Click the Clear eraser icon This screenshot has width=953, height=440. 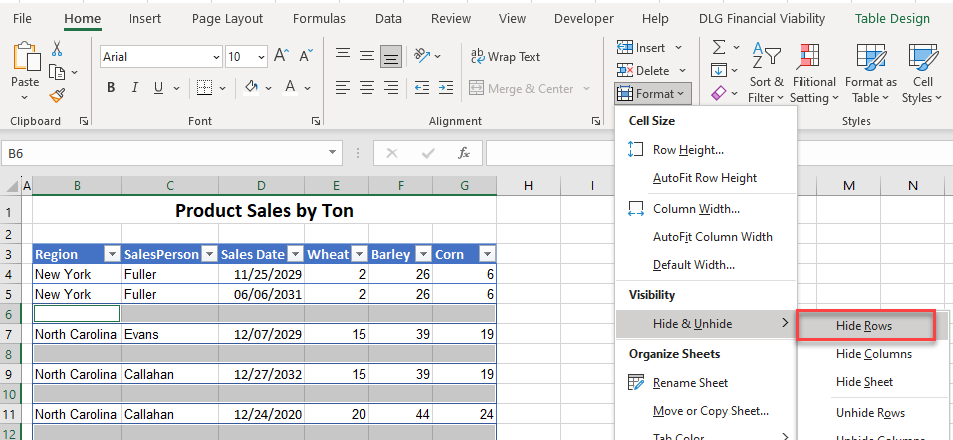pos(719,93)
